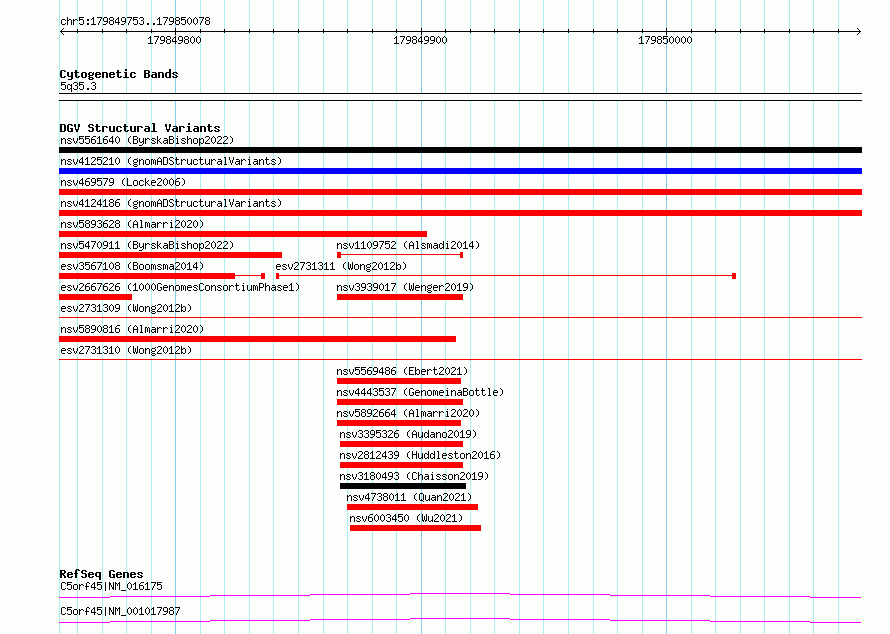Click the C5orf45|NM_016175 gene label

tap(111, 586)
